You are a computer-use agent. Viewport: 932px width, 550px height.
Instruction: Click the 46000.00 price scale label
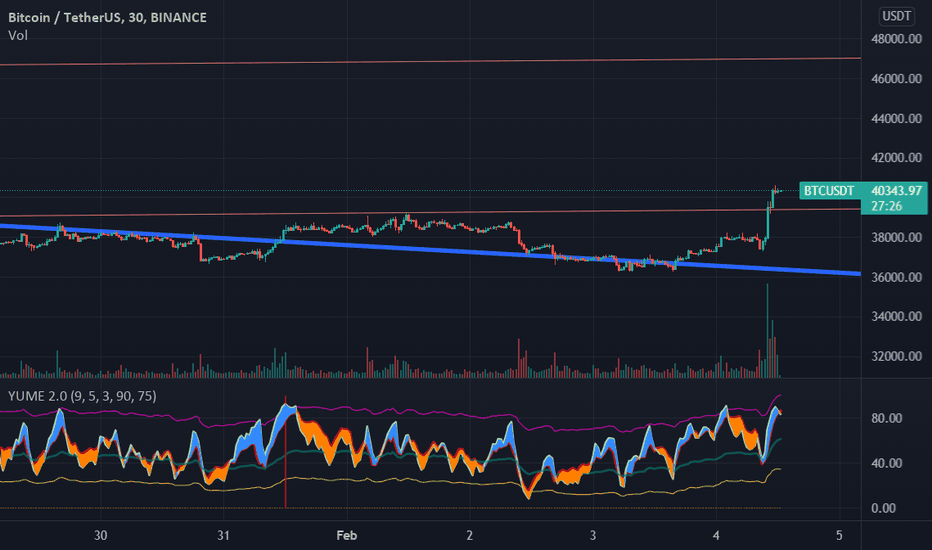(896, 78)
